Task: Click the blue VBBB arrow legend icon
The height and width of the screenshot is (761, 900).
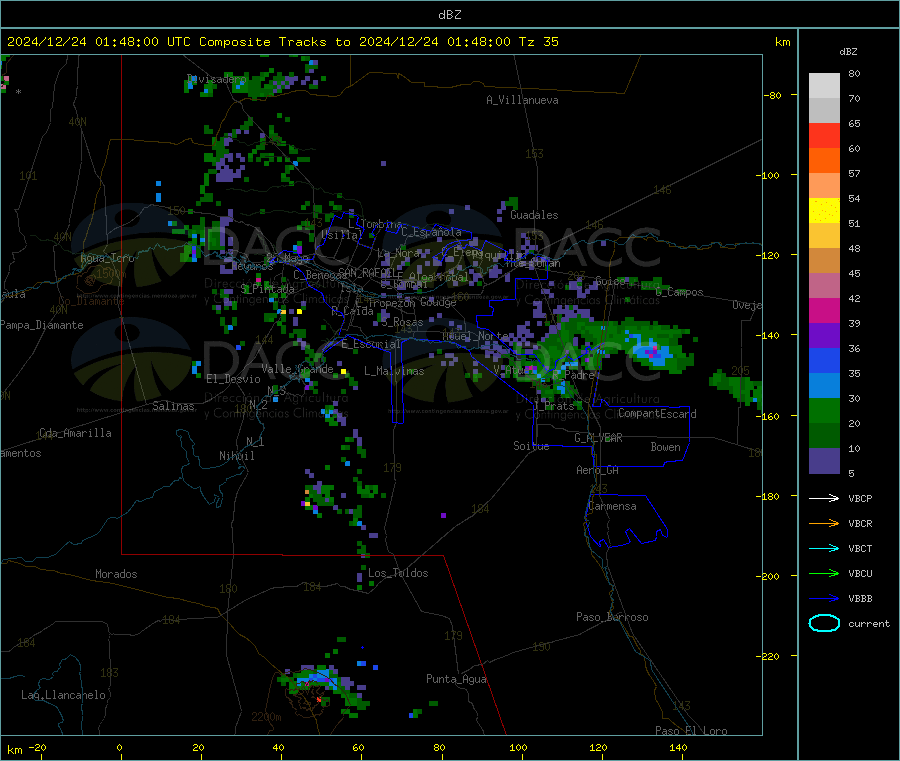Action: [824, 599]
